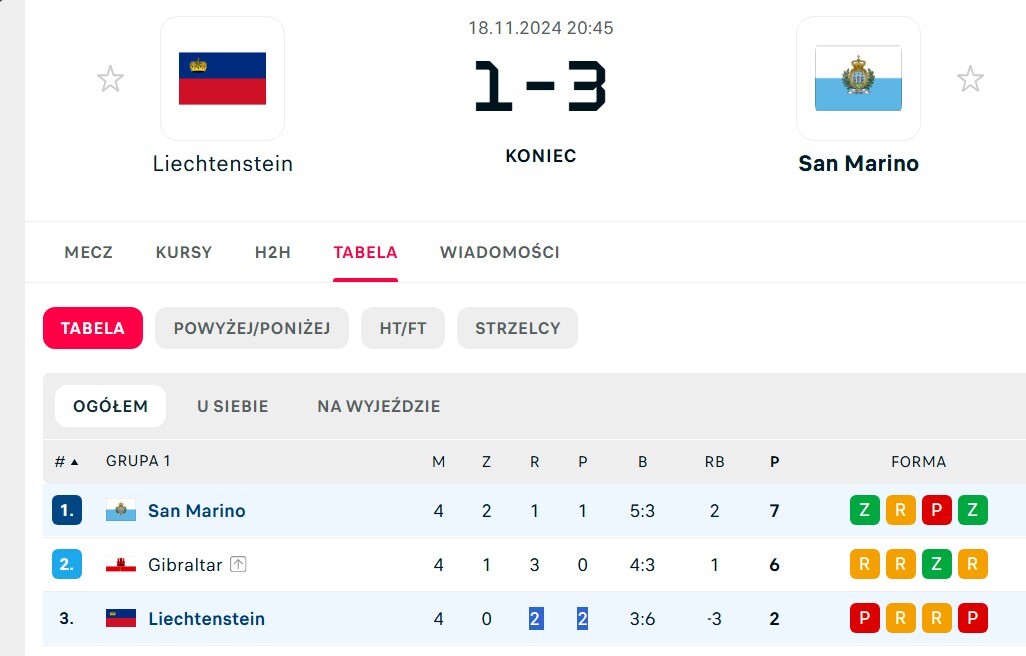The width and height of the screenshot is (1026, 656).
Task: Switch standings to NA WYJEŹDZIE
Action: (379, 406)
